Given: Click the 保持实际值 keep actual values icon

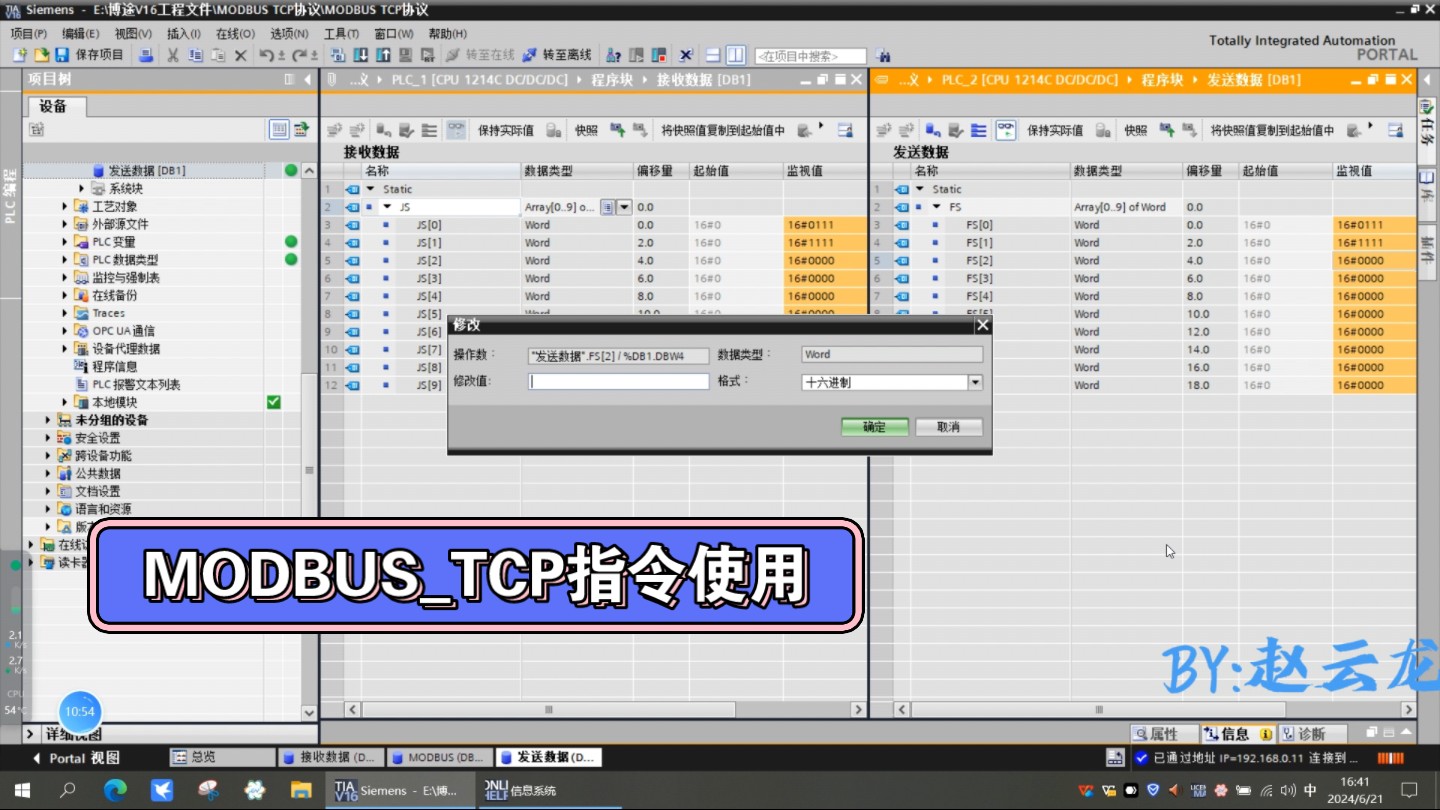Looking at the screenshot, I should coord(507,129).
